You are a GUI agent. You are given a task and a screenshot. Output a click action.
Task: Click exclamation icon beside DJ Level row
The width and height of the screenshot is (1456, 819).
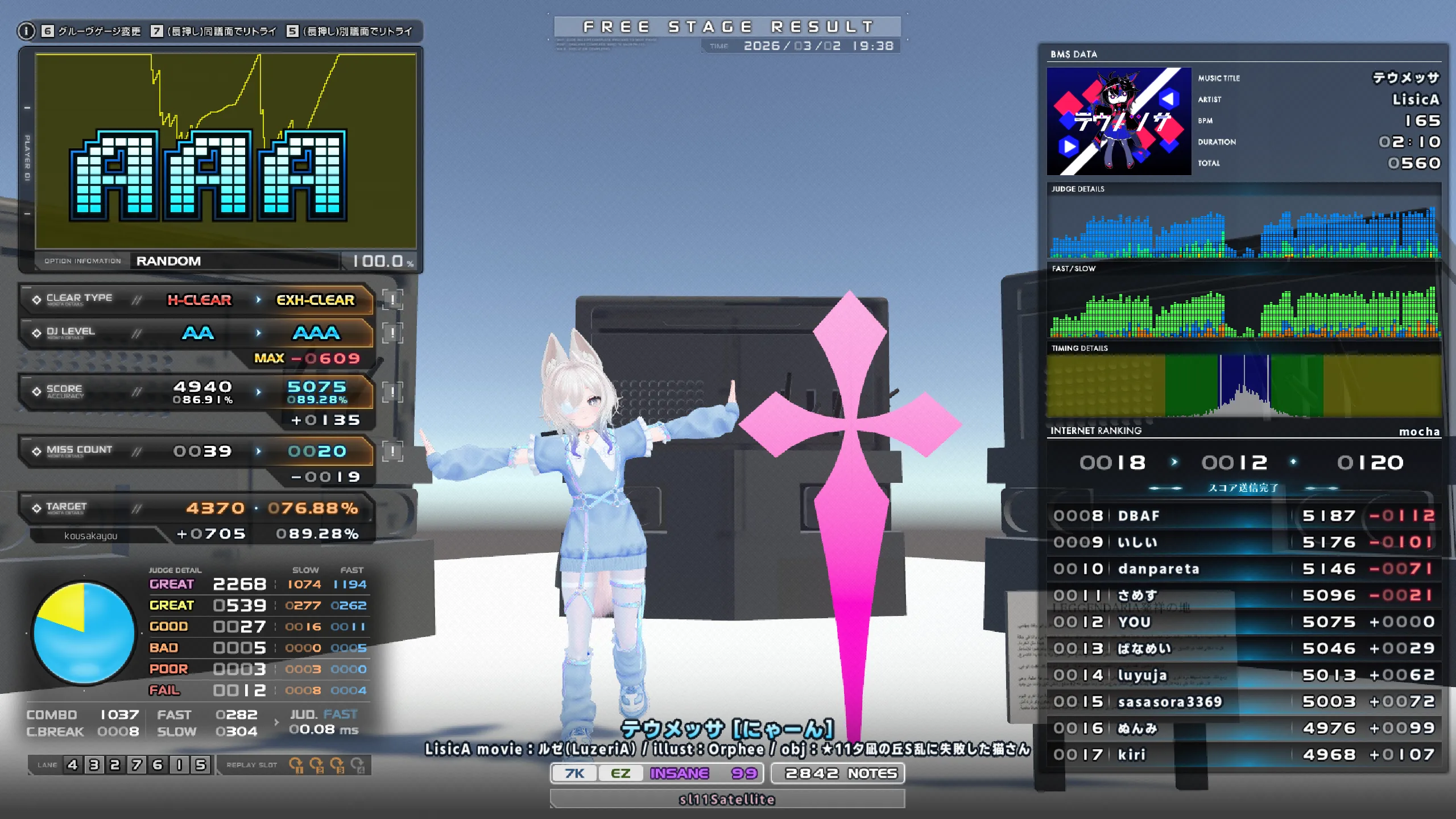(392, 333)
